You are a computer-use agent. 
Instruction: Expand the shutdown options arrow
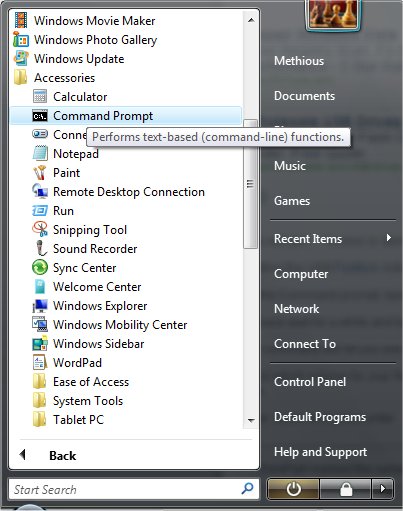[x=383, y=489]
